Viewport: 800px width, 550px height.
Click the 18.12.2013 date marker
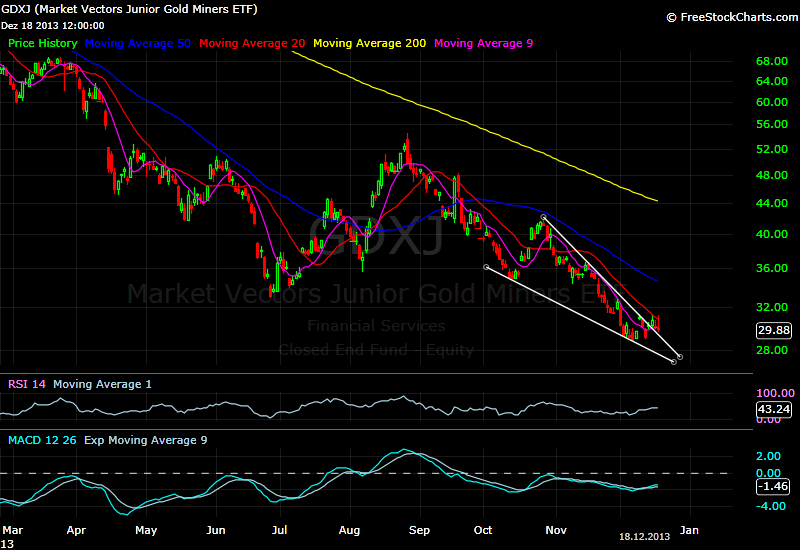[x=644, y=537]
